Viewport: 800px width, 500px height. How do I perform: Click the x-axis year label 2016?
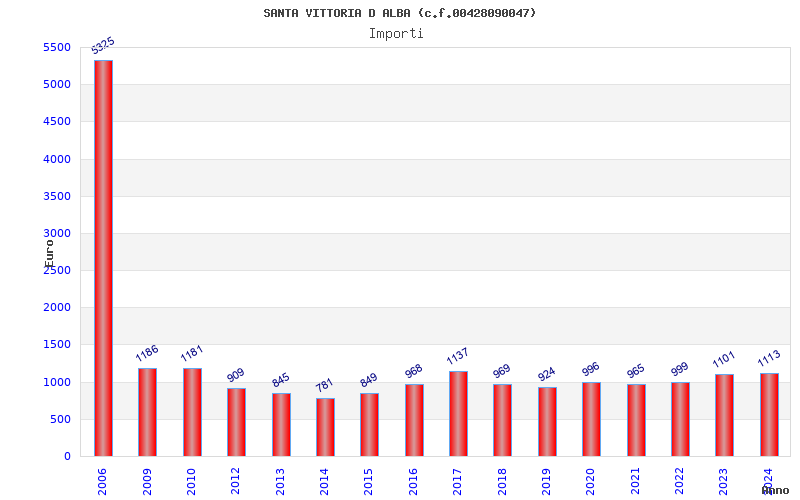(413, 482)
